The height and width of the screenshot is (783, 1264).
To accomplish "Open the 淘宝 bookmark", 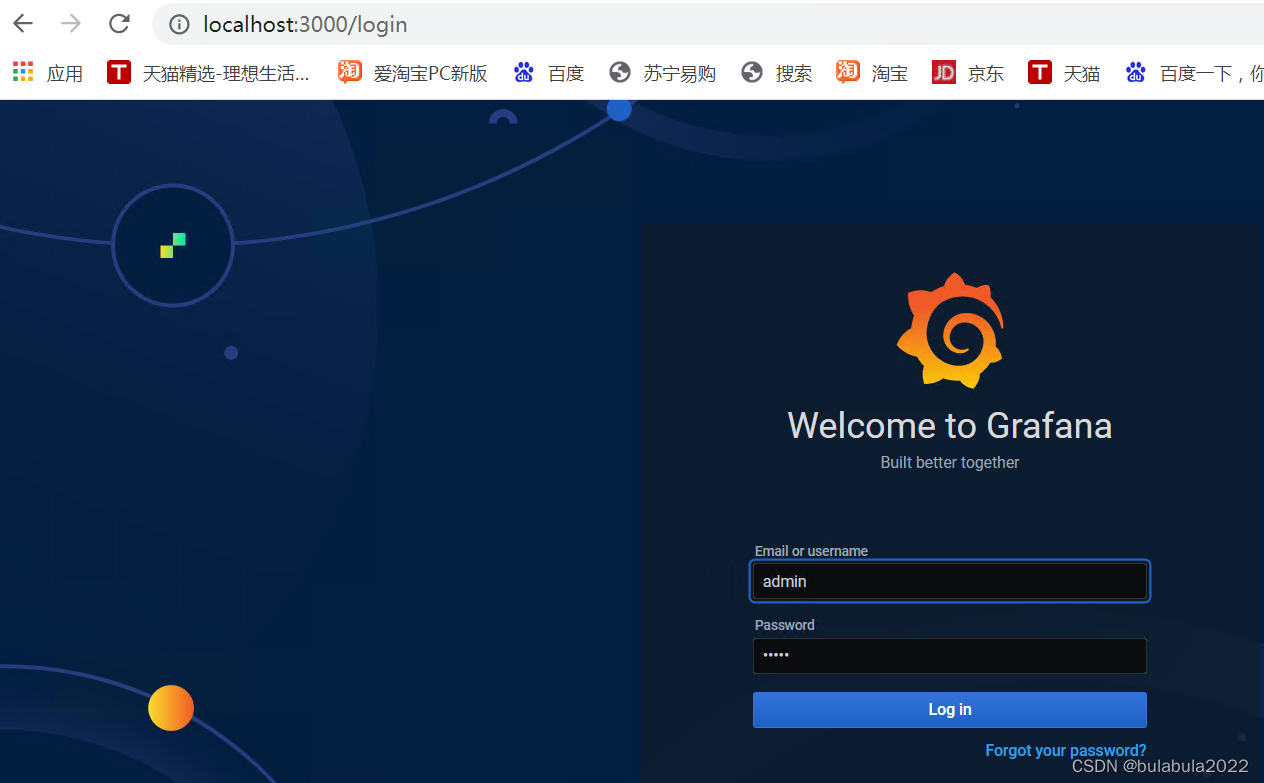I will 872,73.
